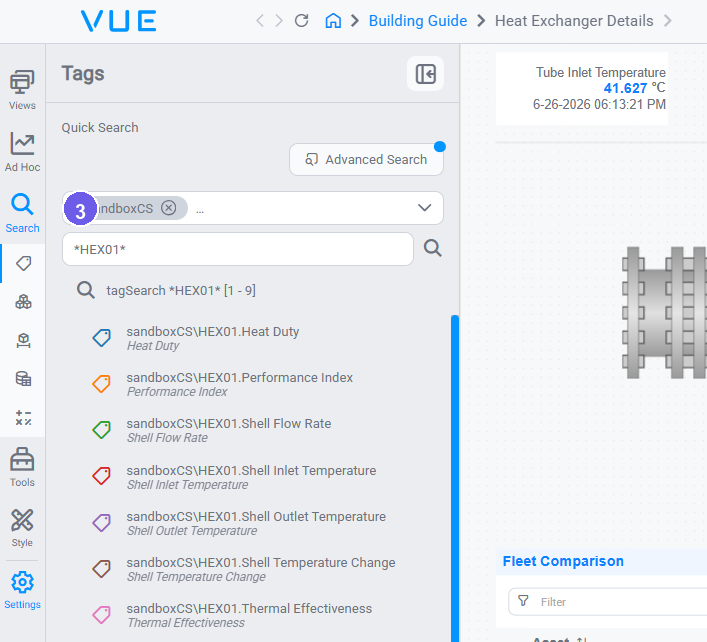Open the Ad Hoc chart tool
This screenshot has height=642, width=707.
[22, 152]
